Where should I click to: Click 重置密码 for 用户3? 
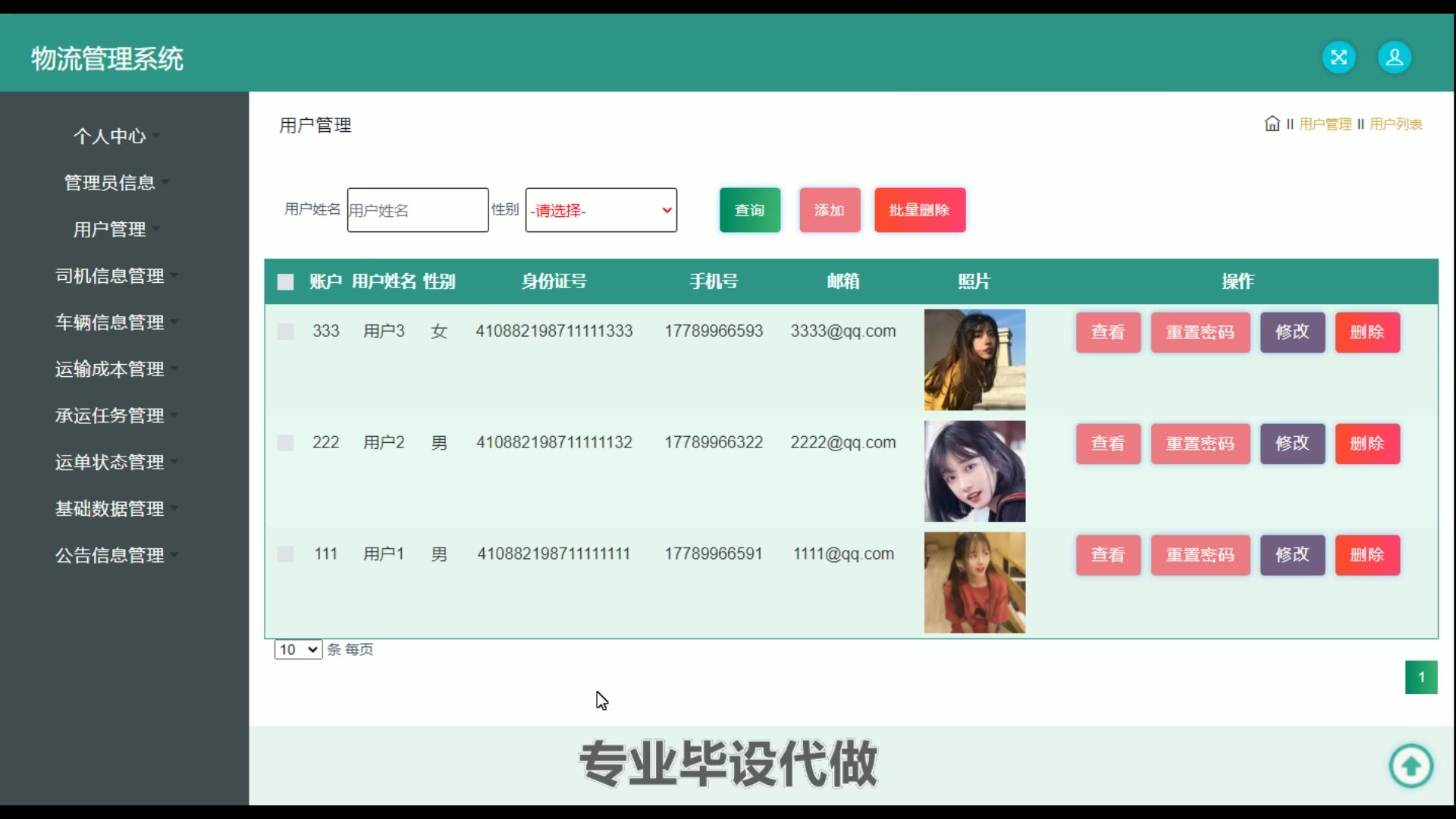click(x=1200, y=332)
